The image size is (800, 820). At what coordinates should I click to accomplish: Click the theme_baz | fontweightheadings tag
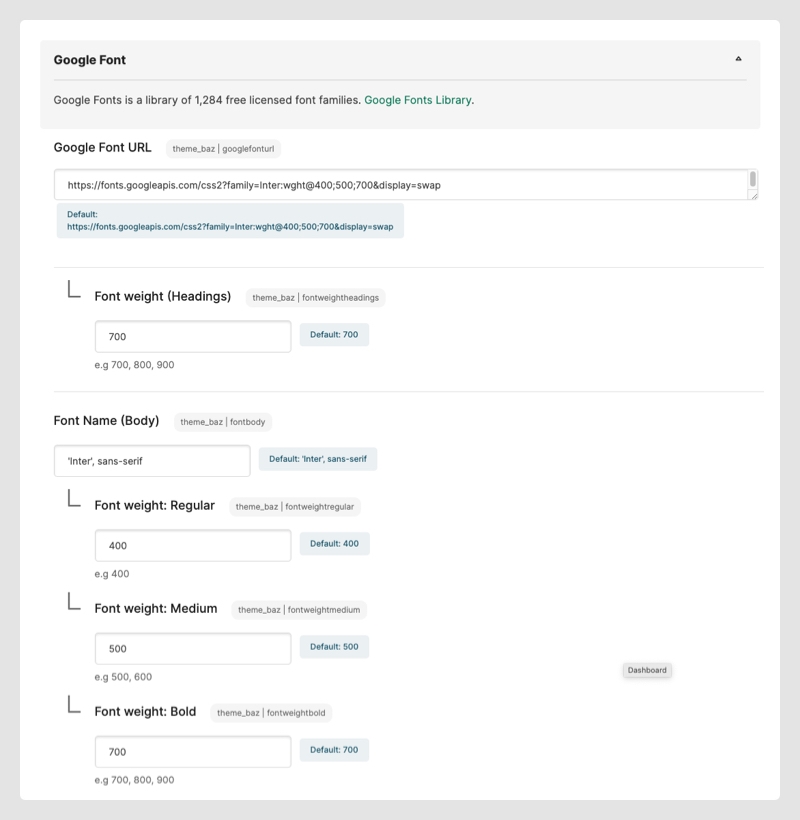pyautogui.click(x=315, y=298)
